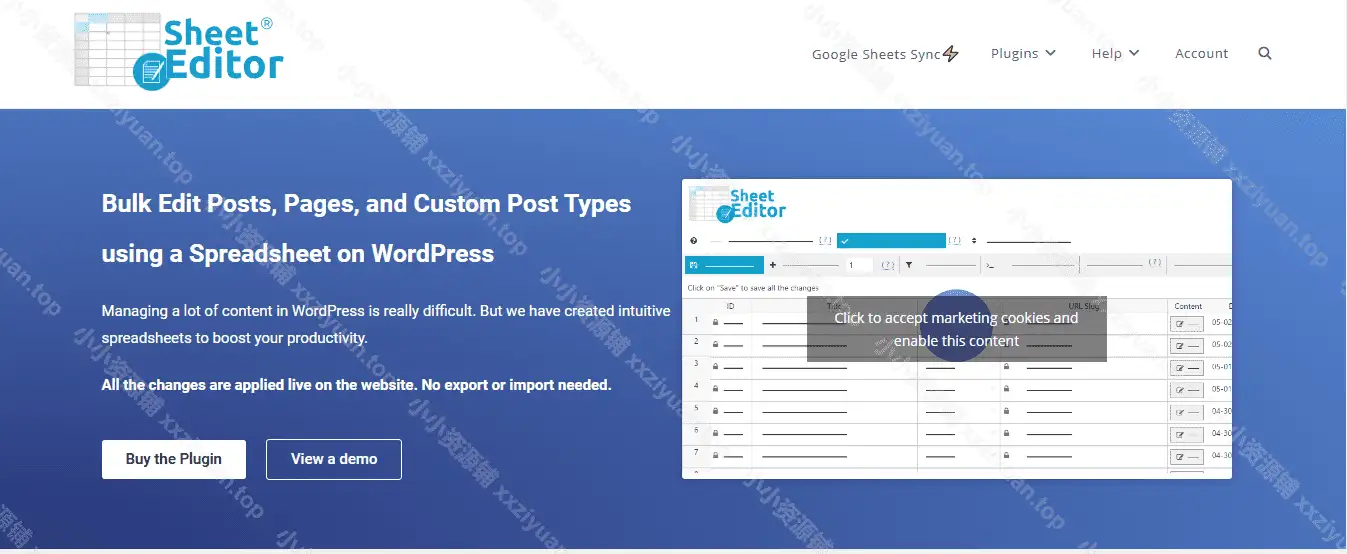The height and width of the screenshot is (554, 1347).
Task: Click the lightning bolt icon beside Google Sheets Sync
Action: coord(951,54)
